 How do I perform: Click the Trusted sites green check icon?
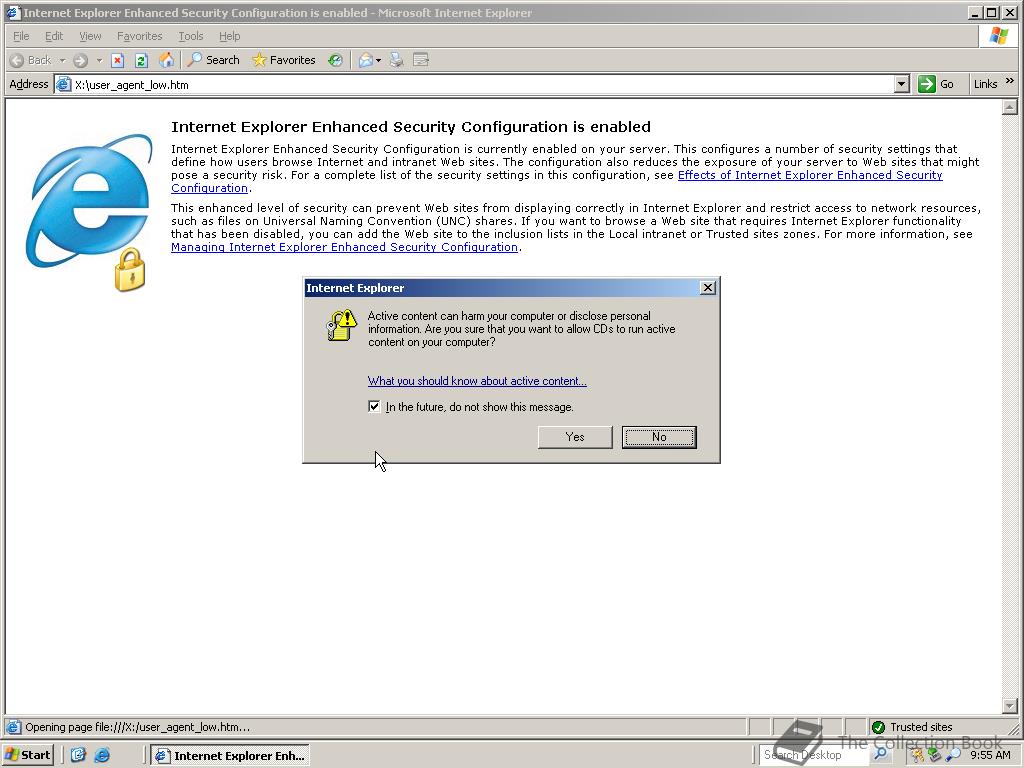(878, 727)
